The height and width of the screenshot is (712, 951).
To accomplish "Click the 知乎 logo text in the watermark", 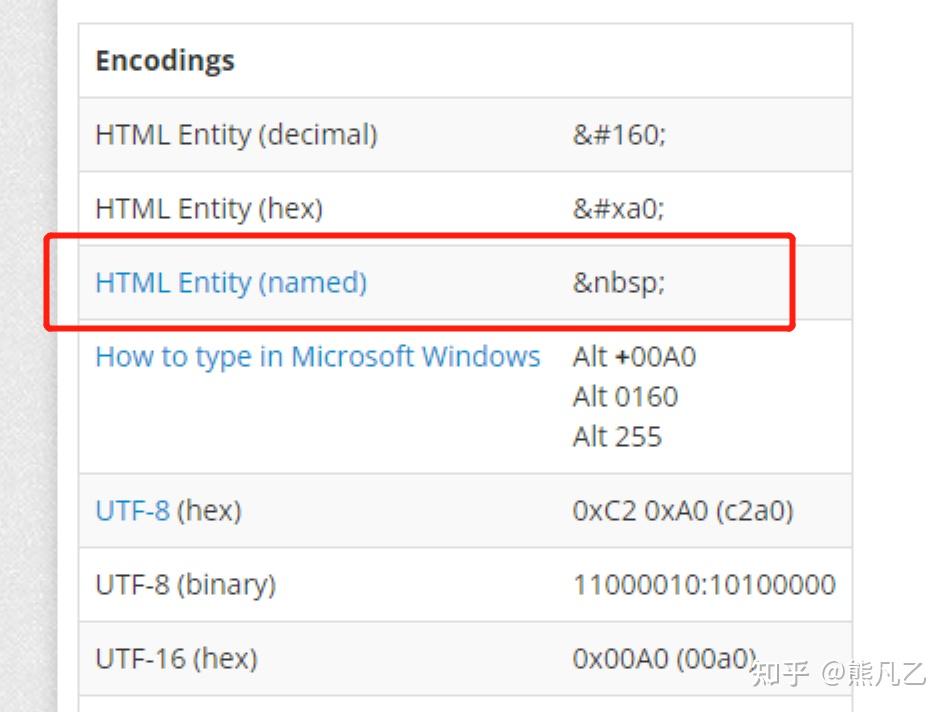I will point(779,674).
